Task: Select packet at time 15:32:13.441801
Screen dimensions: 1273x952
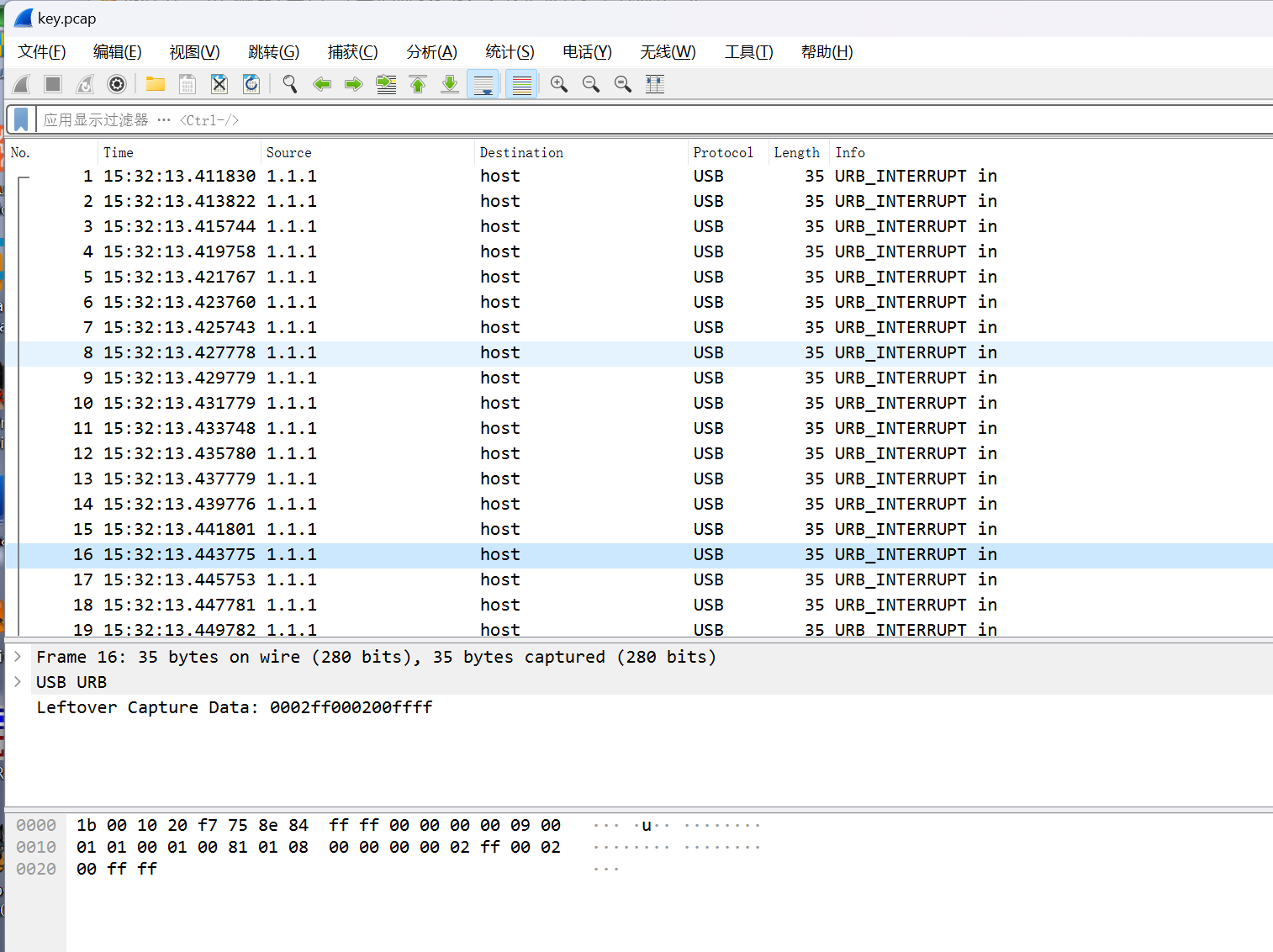Action: click(639, 529)
